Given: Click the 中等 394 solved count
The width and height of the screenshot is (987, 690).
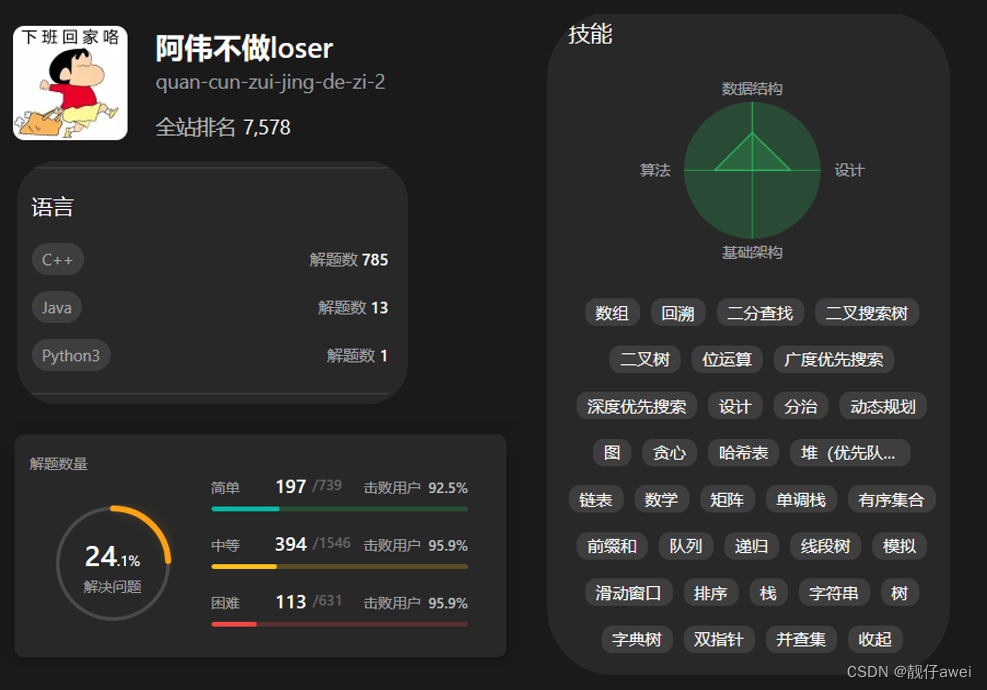Looking at the screenshot, I should (291, 544).
